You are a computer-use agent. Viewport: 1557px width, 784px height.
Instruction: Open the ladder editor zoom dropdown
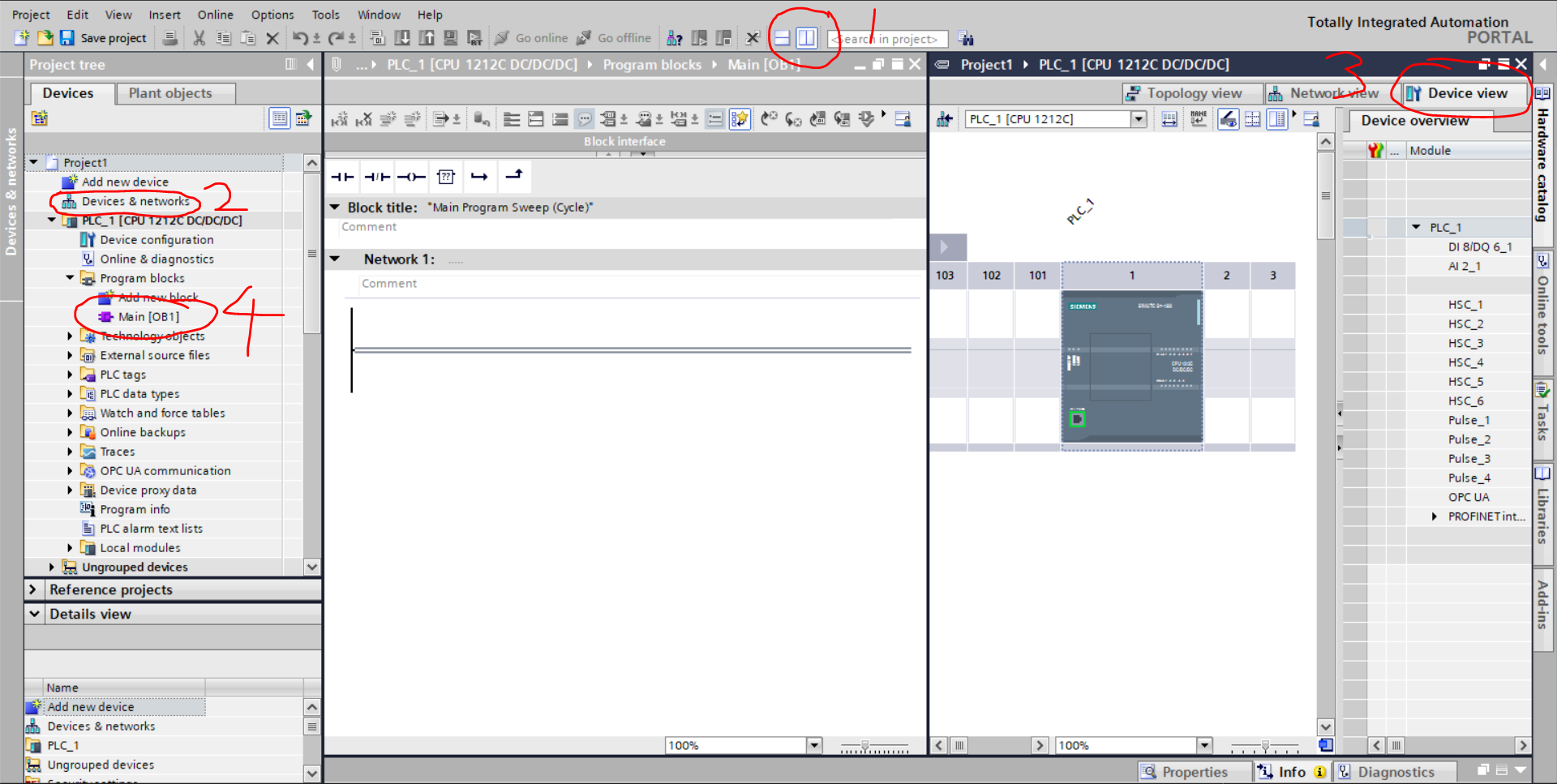click(814, 746)
